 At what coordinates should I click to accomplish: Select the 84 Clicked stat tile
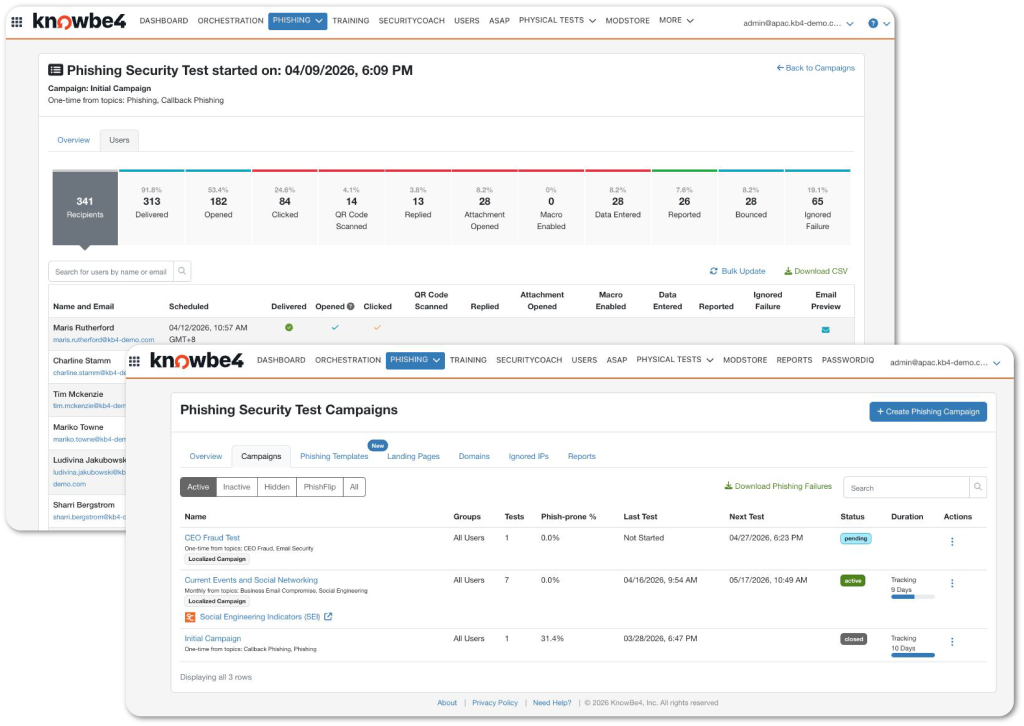click(x=285, y=208)
